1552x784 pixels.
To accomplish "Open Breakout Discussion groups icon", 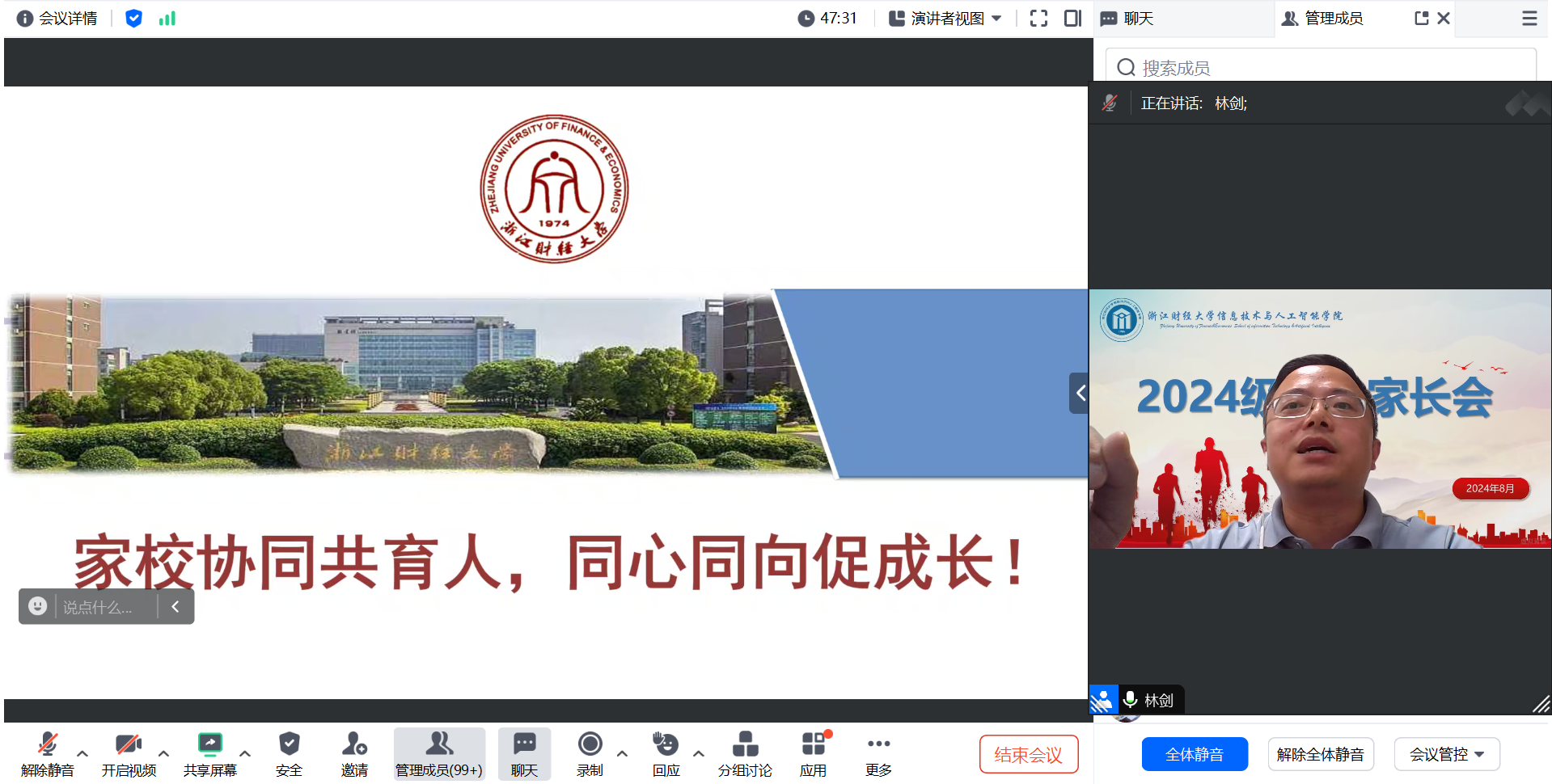I will pos(744,753).
